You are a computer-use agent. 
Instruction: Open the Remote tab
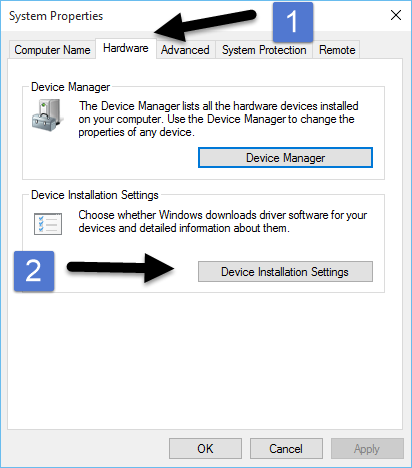click(337, 50)
